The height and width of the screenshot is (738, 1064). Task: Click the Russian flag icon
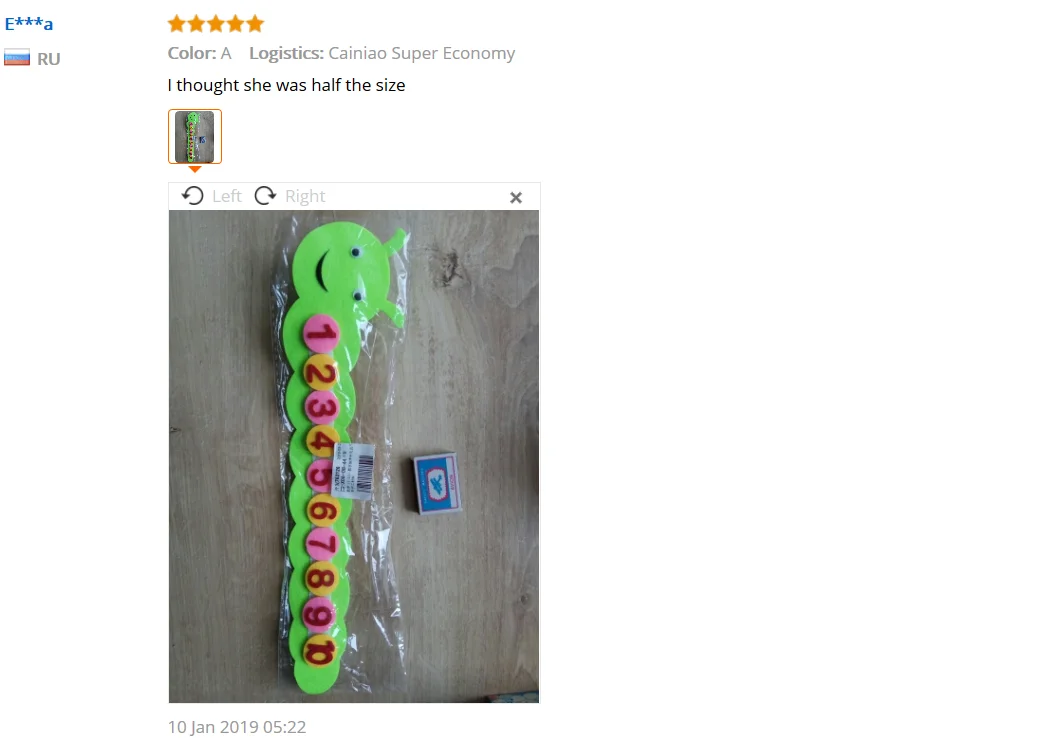tap(17, 58)
